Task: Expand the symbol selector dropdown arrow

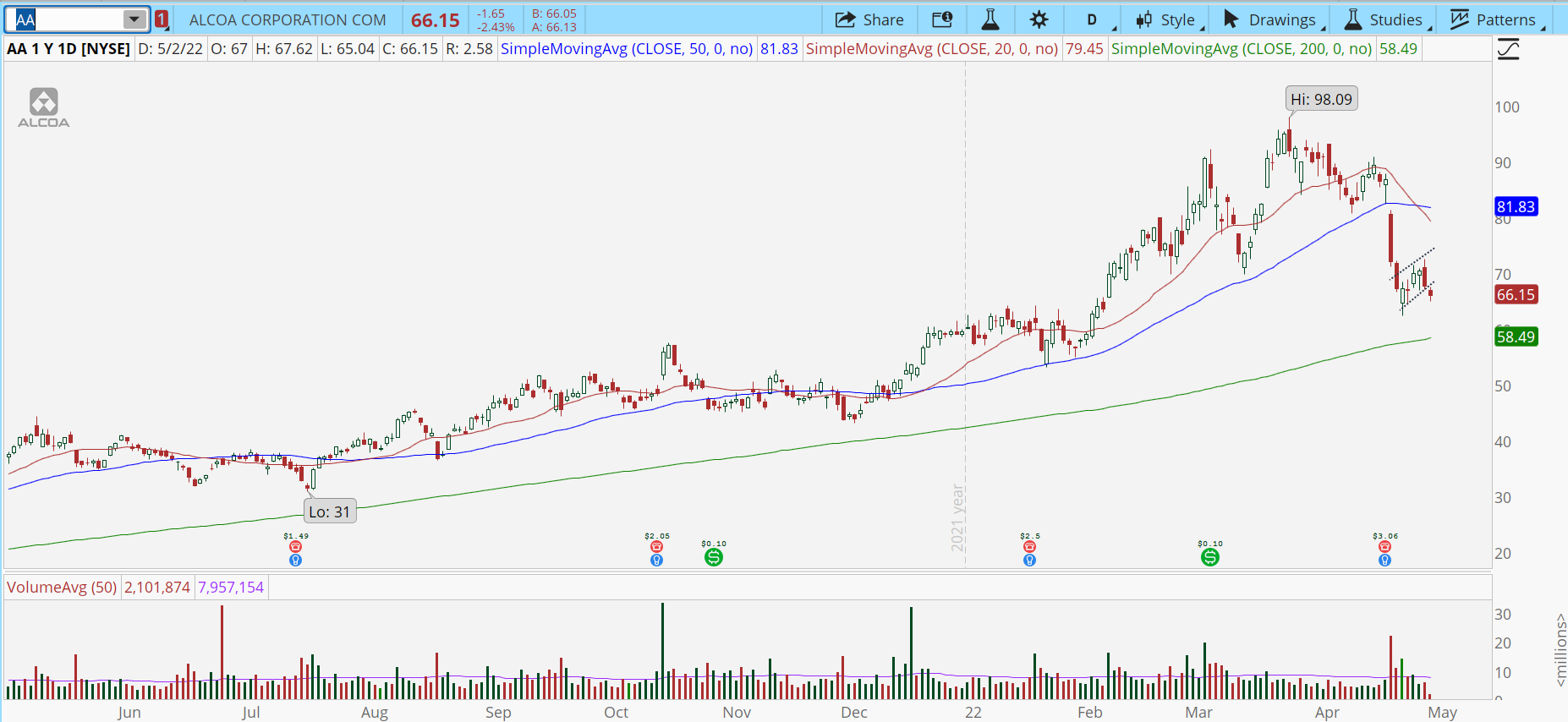Action: coord(134,19)
